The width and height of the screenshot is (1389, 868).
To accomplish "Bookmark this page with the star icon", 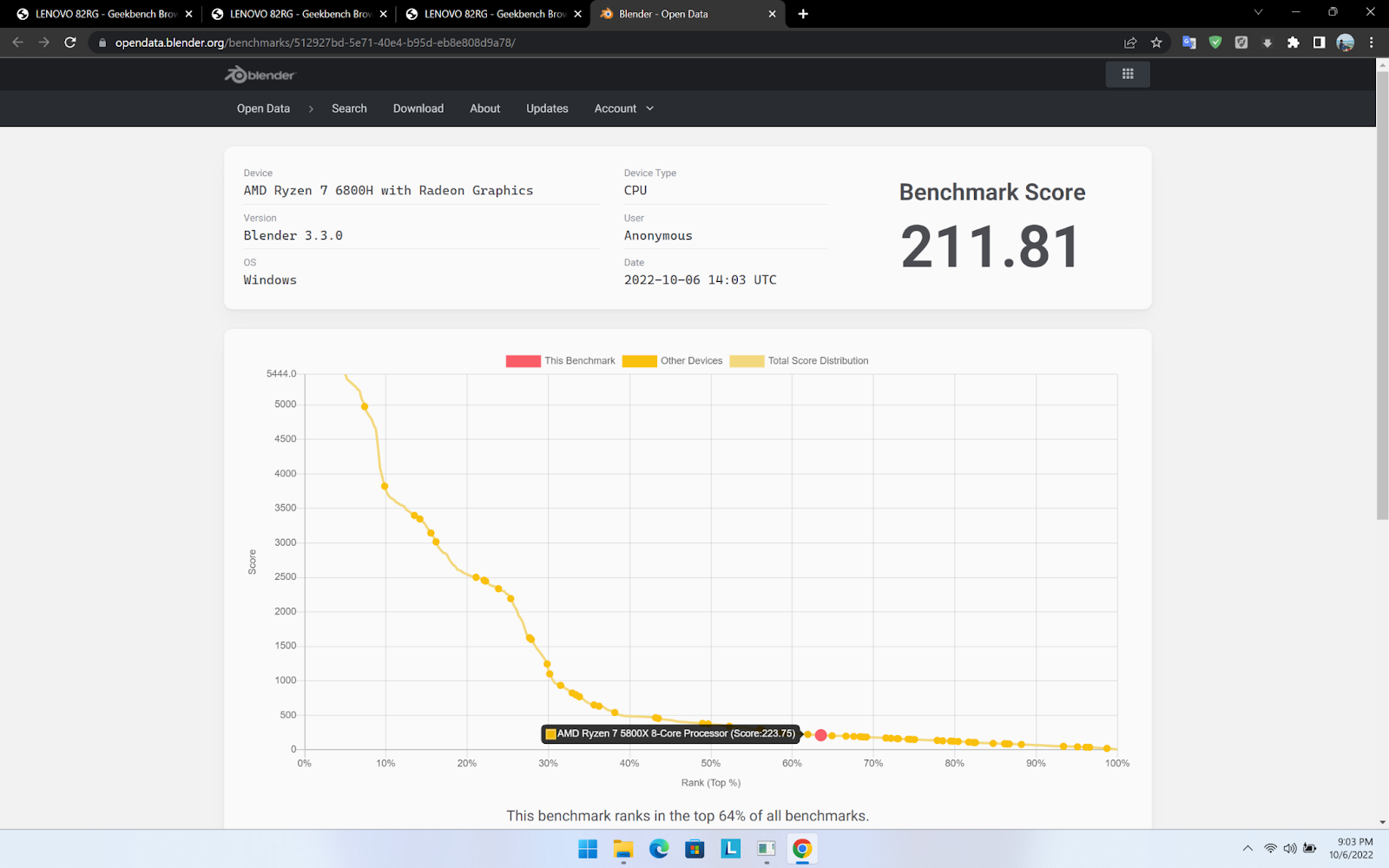I will click(x=1156, y=43).
